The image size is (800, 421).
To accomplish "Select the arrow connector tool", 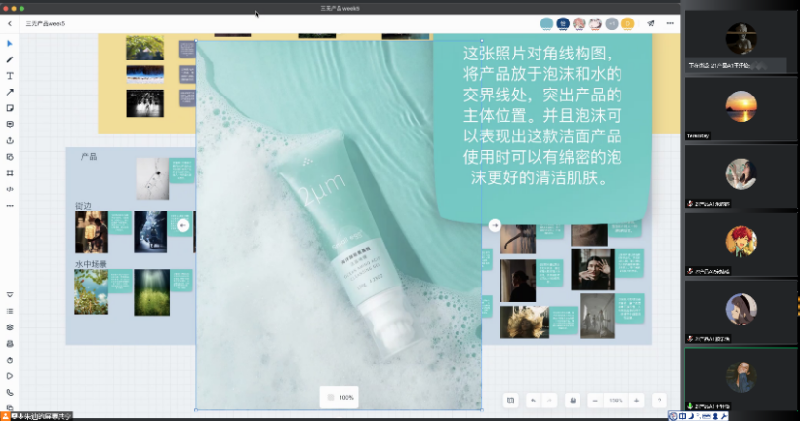I will 10,92.
